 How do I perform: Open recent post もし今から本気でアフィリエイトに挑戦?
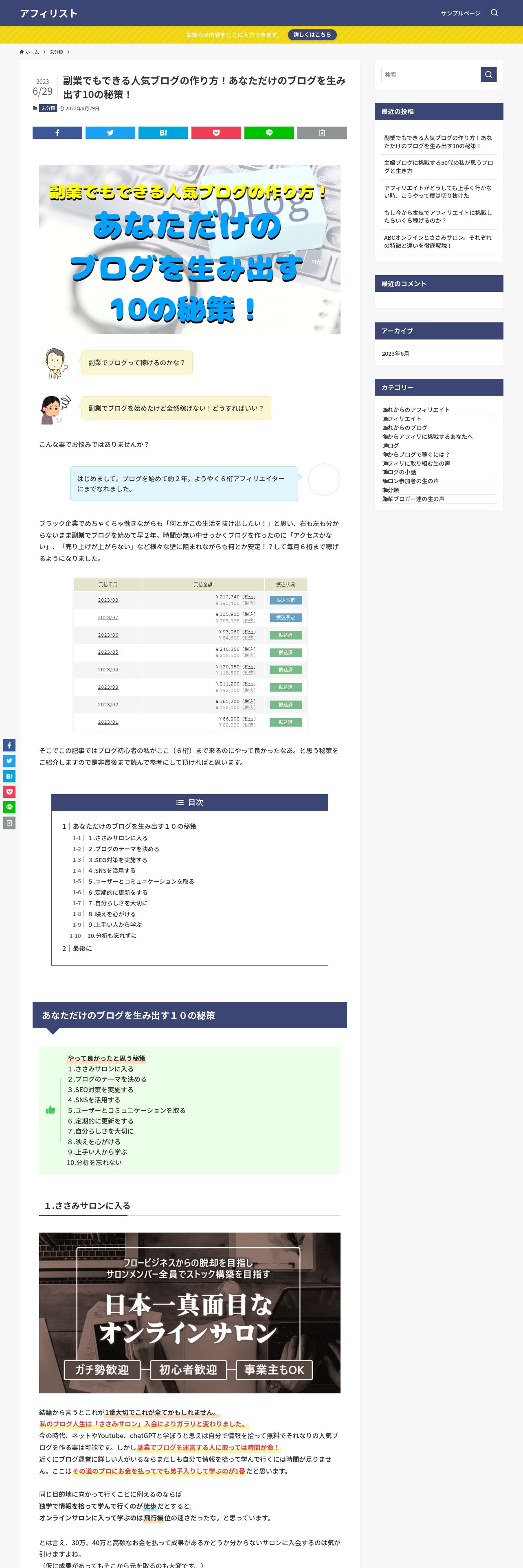coord(438,217)
